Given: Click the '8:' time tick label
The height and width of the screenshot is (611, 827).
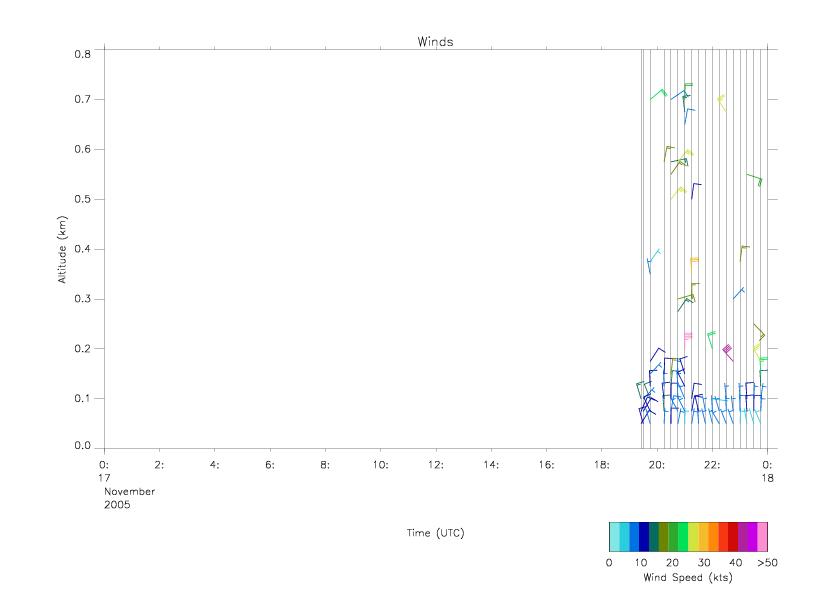Looking at the screenshot, I should point(325,465).
